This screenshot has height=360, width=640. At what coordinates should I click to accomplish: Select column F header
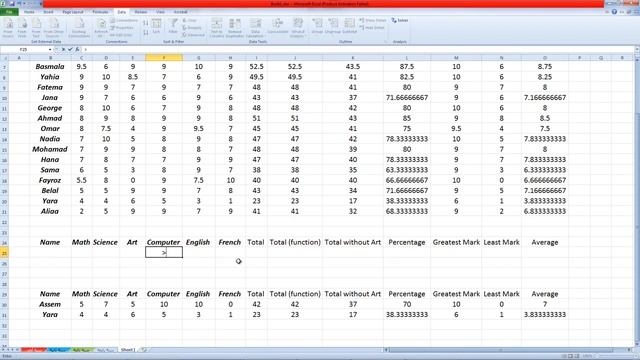(x=164, y=58)
